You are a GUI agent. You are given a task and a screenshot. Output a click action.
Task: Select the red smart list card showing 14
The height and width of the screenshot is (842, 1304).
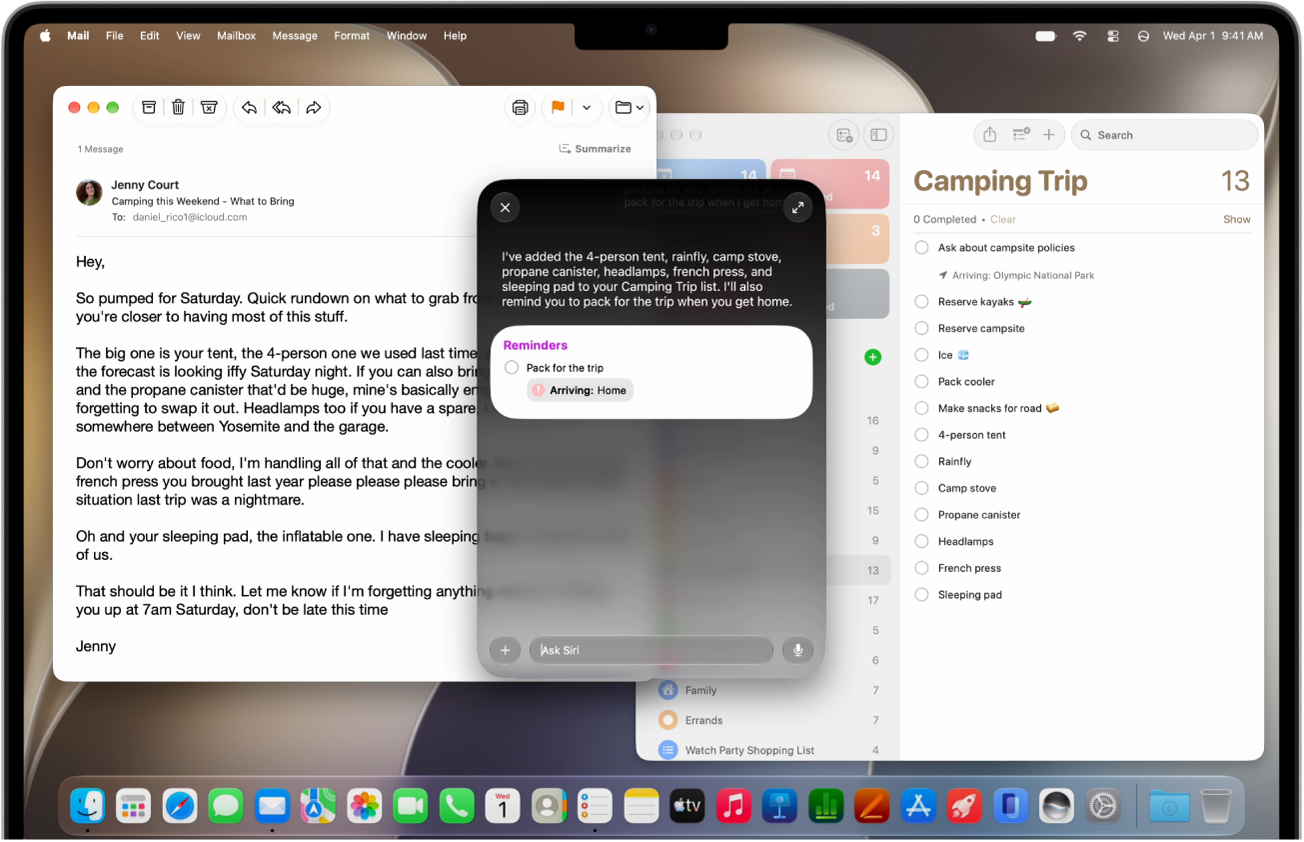click(x=830, y=183)
